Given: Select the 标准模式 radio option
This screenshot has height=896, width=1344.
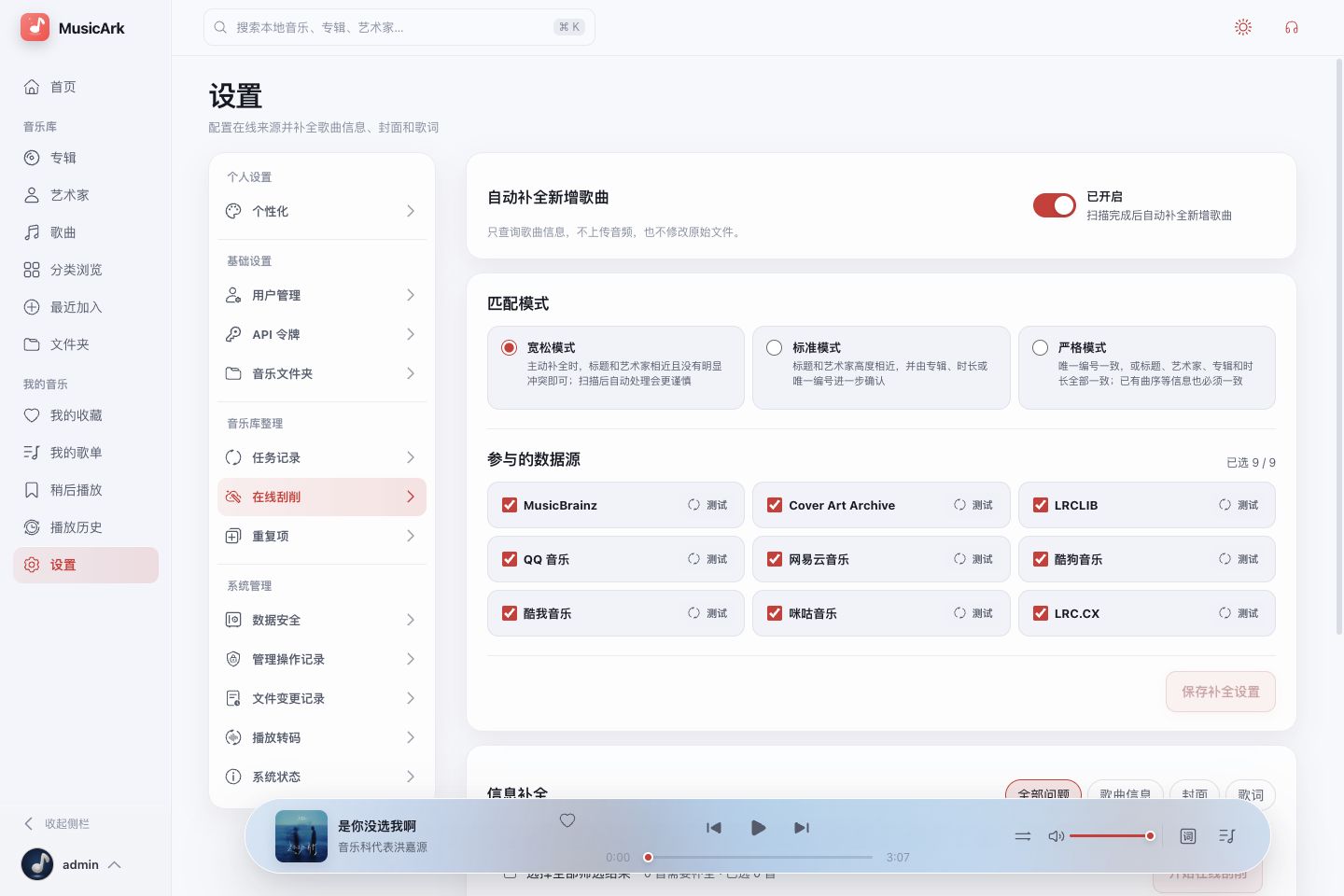Looking at the screenshot, I should click(x=774, y=347).
